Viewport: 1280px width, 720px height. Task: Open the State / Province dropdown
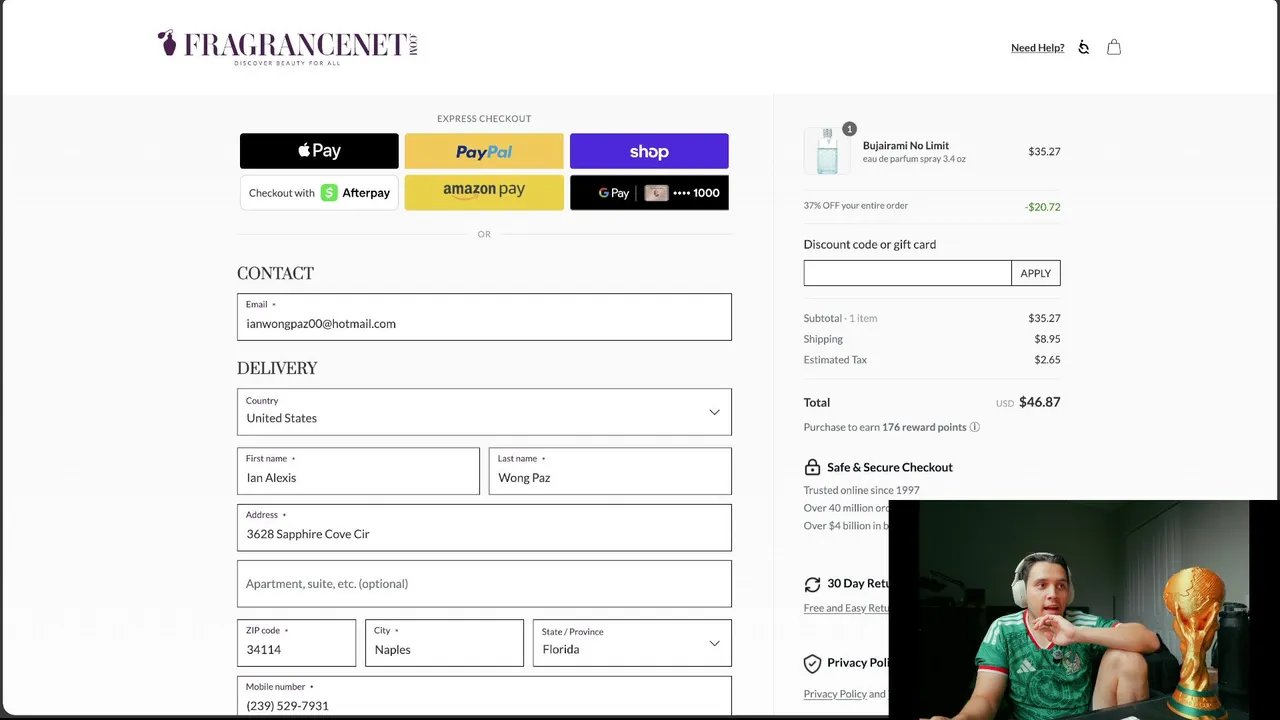pos(632,643)
